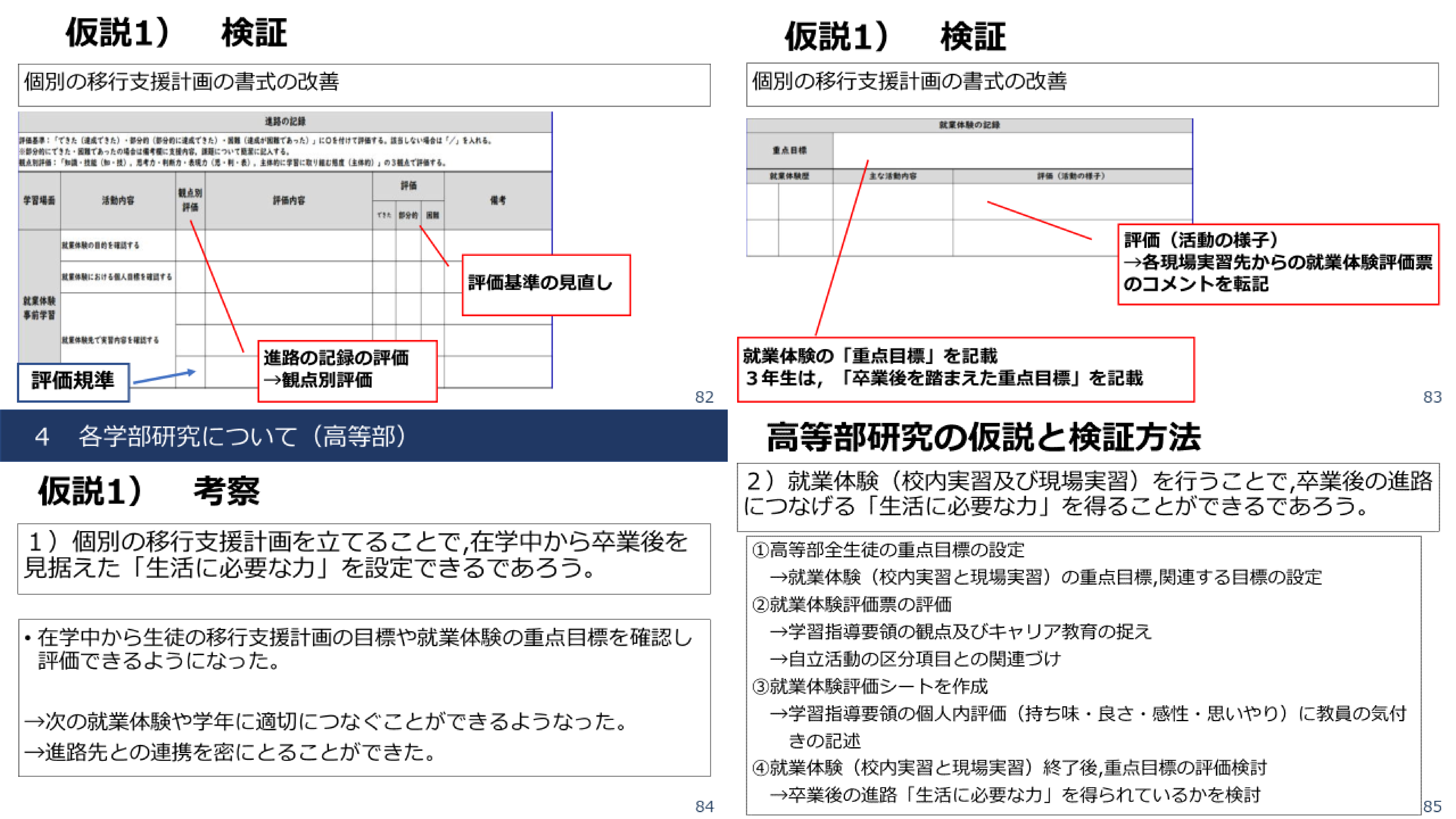
Task: Click the hypothesis 2 text box on slide 85
Action: pyautogui.click(x=1088, y=497)
